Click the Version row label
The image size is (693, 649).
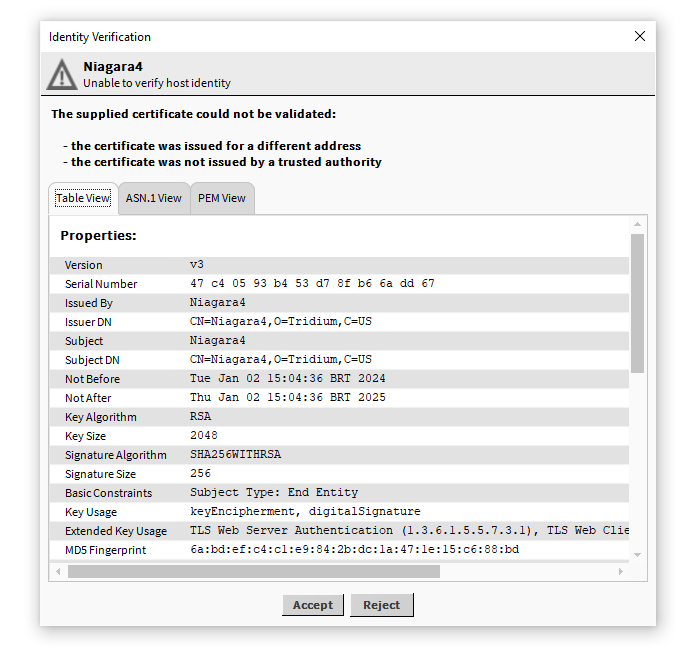tap(84, 265)
